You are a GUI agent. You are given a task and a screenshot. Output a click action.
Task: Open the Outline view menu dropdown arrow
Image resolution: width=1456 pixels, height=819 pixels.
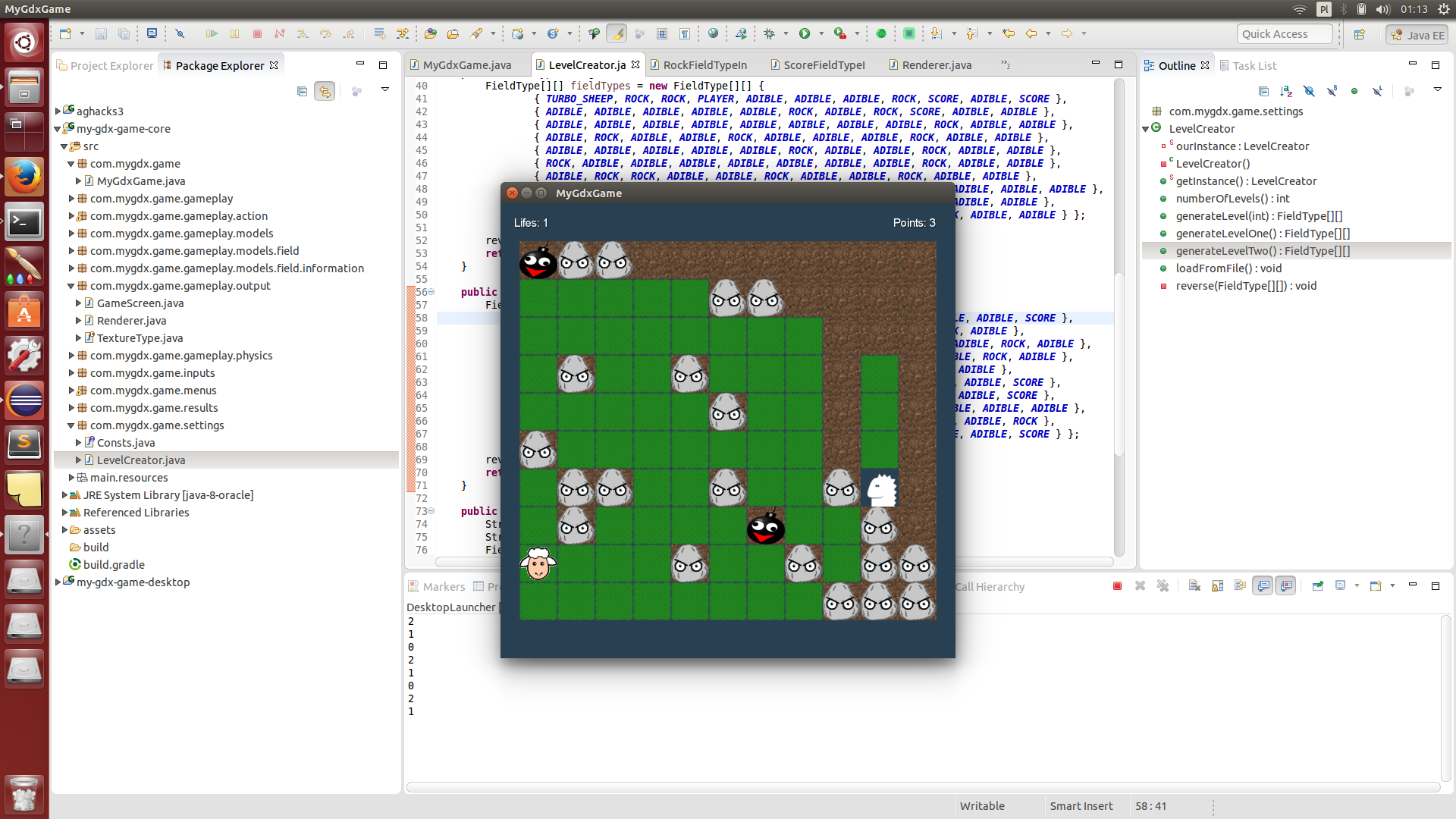tap(1437, 89)
